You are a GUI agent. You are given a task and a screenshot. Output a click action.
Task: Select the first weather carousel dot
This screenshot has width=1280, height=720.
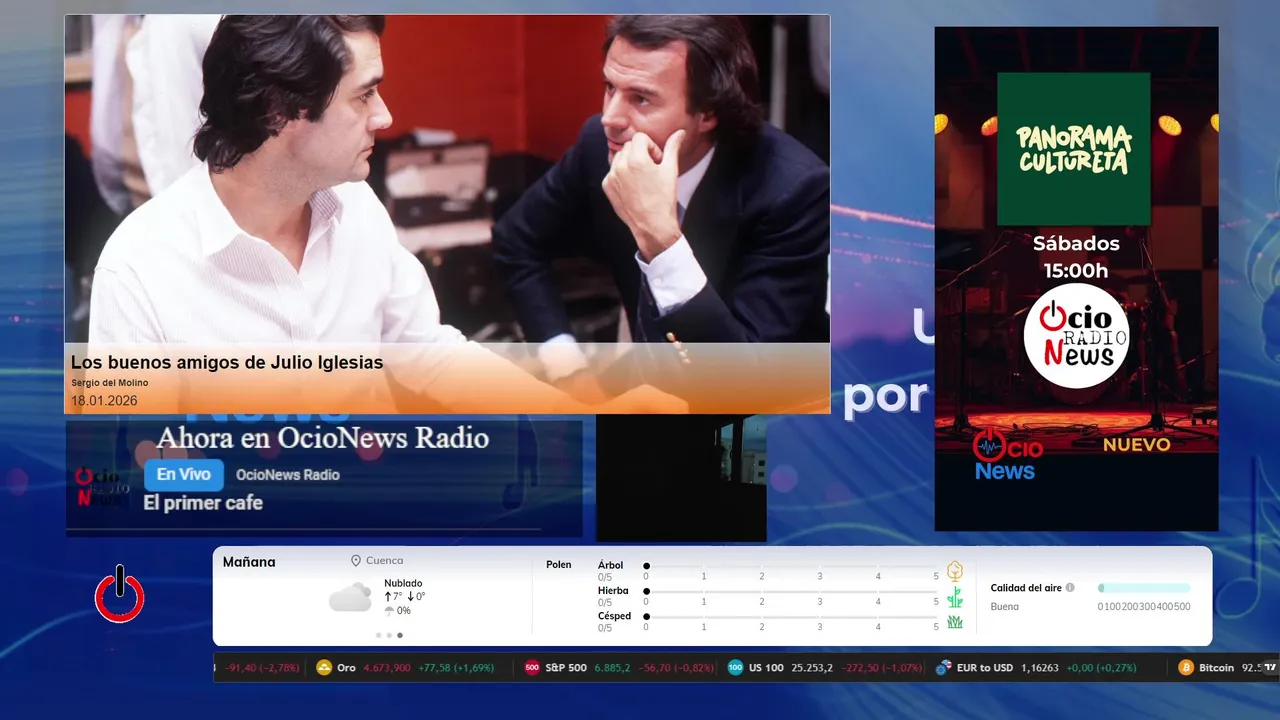pos(378,635)
